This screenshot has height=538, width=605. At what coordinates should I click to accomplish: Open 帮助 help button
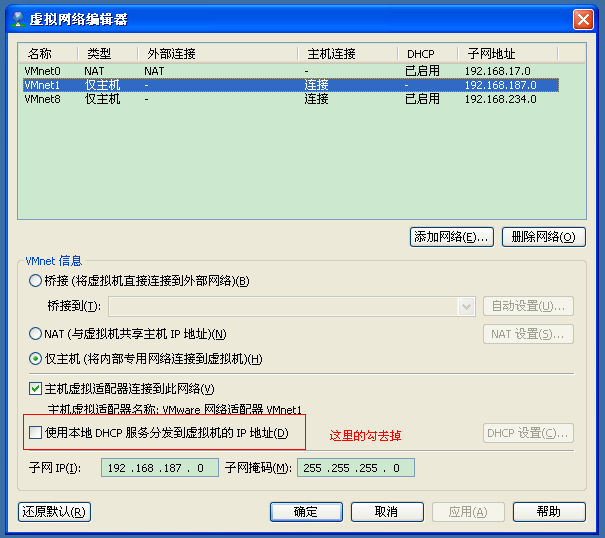549,512
